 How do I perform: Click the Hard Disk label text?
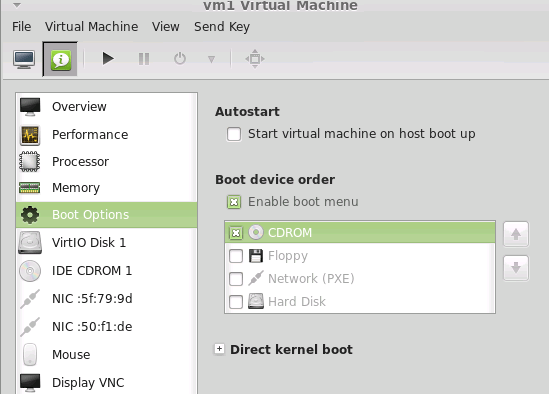297,302
